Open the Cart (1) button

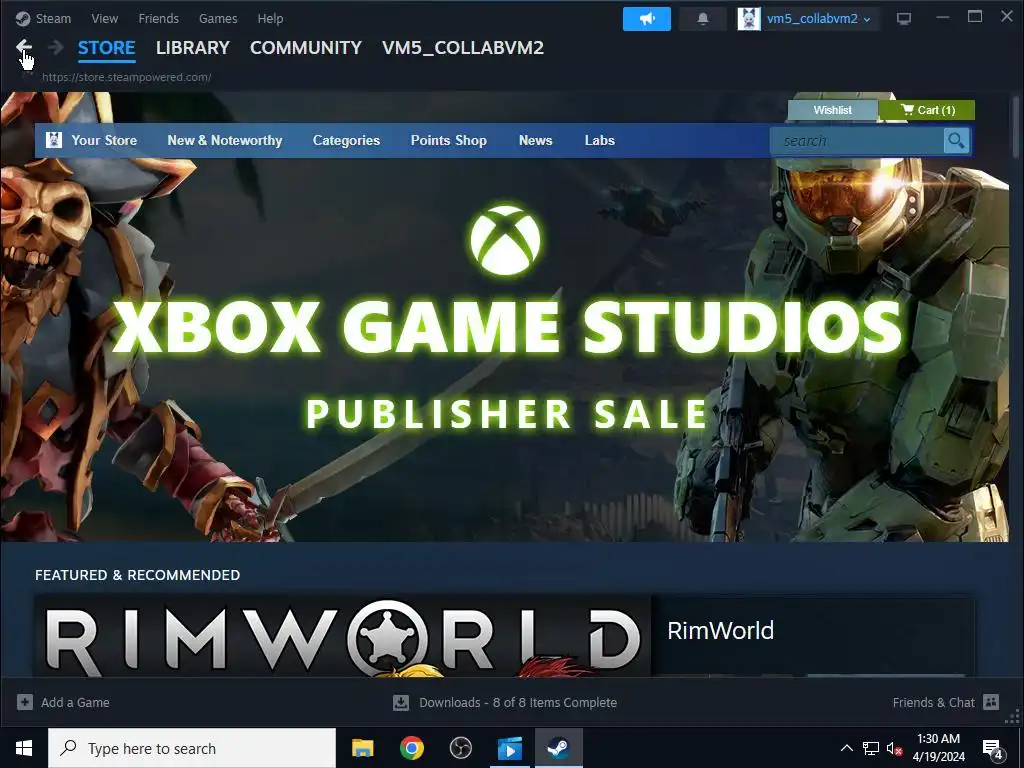[927, 110]
